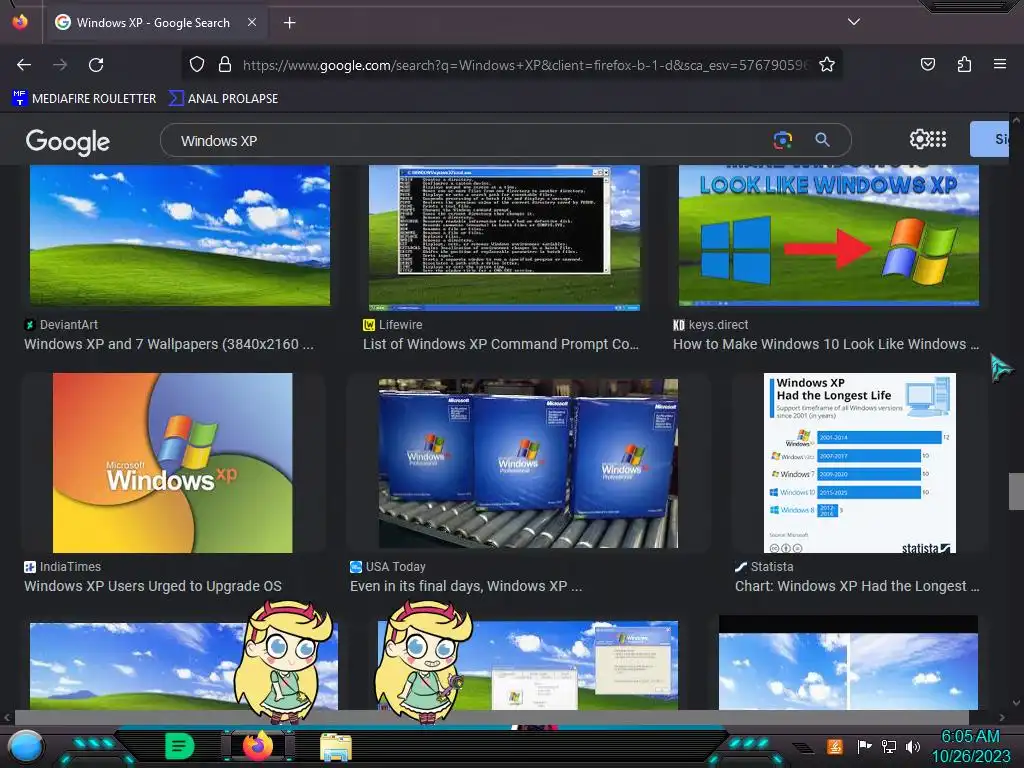Open a new tab with plus
This screenshot has height=768, width=1024.
[289, 23]
